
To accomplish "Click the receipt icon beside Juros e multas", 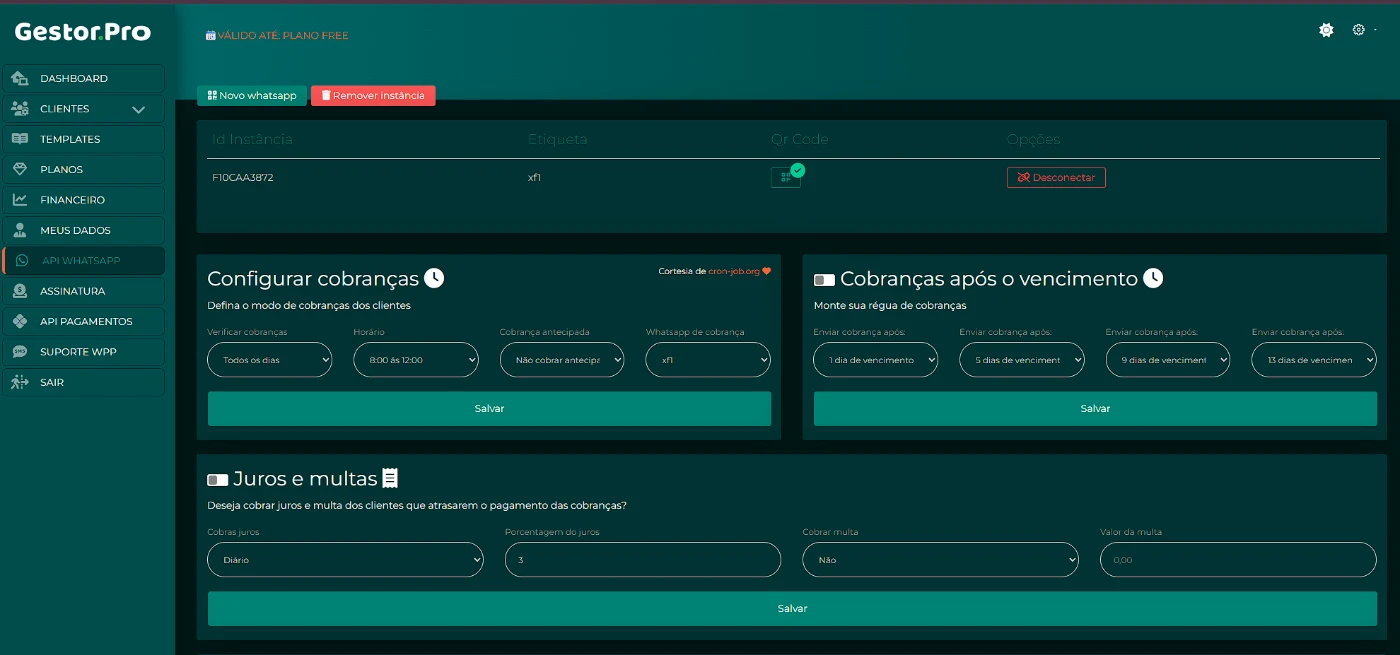I will click(390, 478).
